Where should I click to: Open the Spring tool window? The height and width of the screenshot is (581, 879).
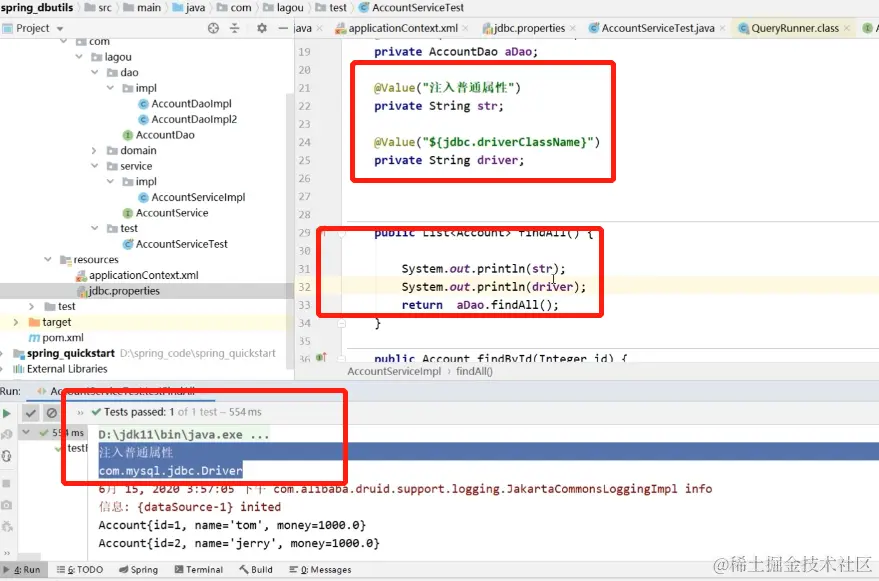click(x=138, y=570)
